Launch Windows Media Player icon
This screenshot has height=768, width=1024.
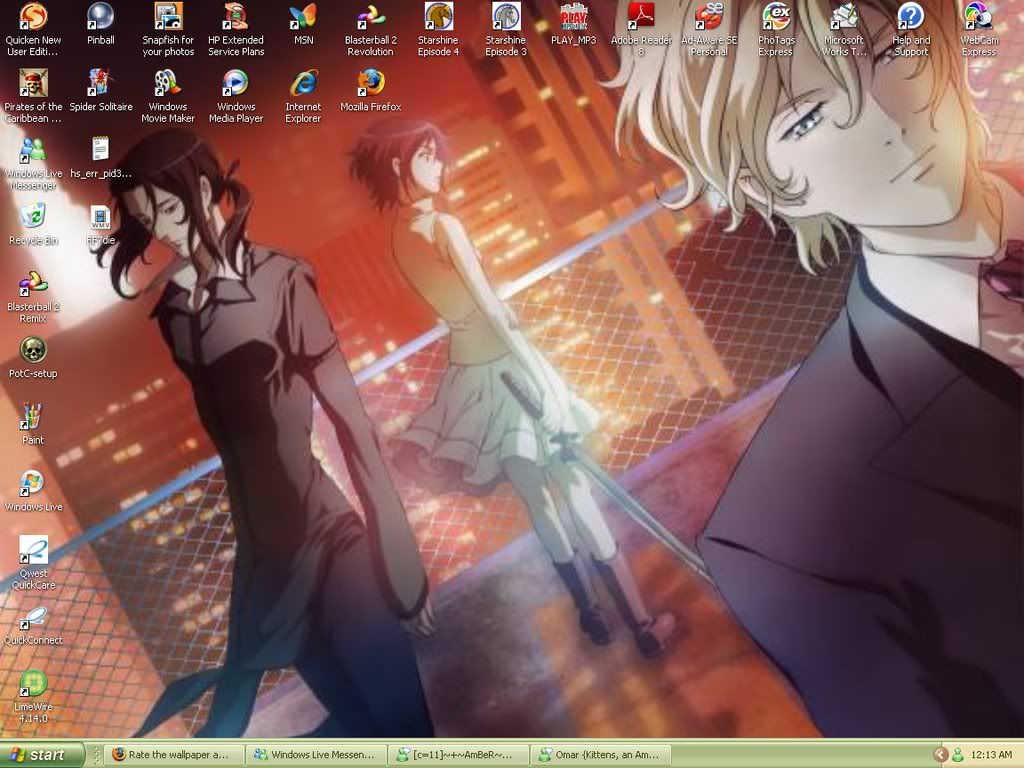(x=236, y=96)
